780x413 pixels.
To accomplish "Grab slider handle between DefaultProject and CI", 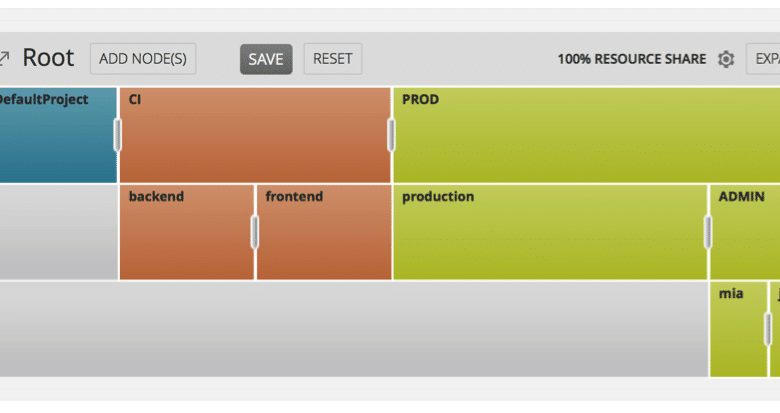I will (117, 135).
